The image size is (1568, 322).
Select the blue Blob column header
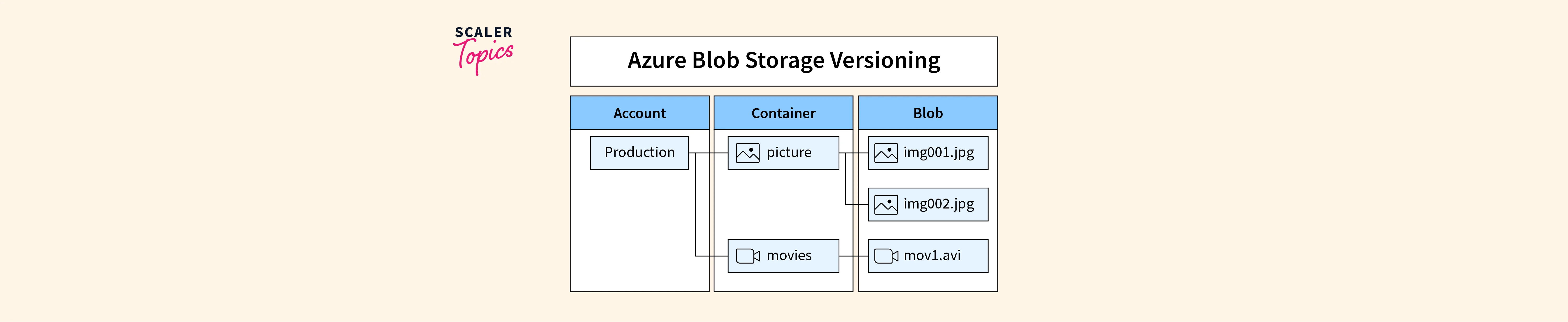pos(928,113)
